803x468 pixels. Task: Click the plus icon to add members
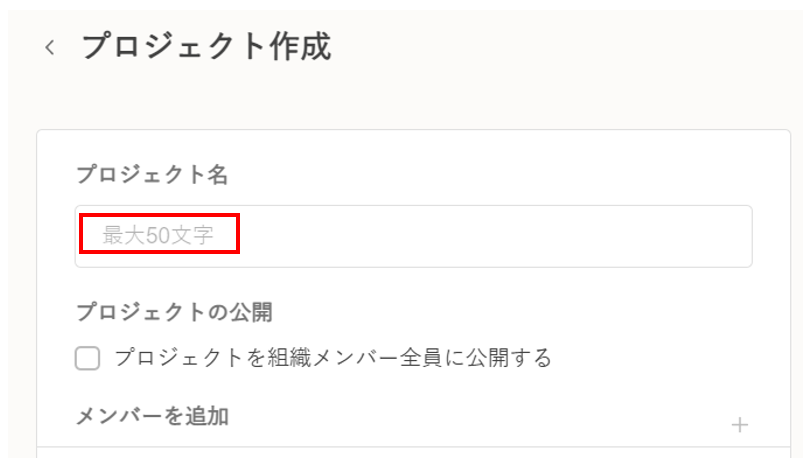[740, 425]
